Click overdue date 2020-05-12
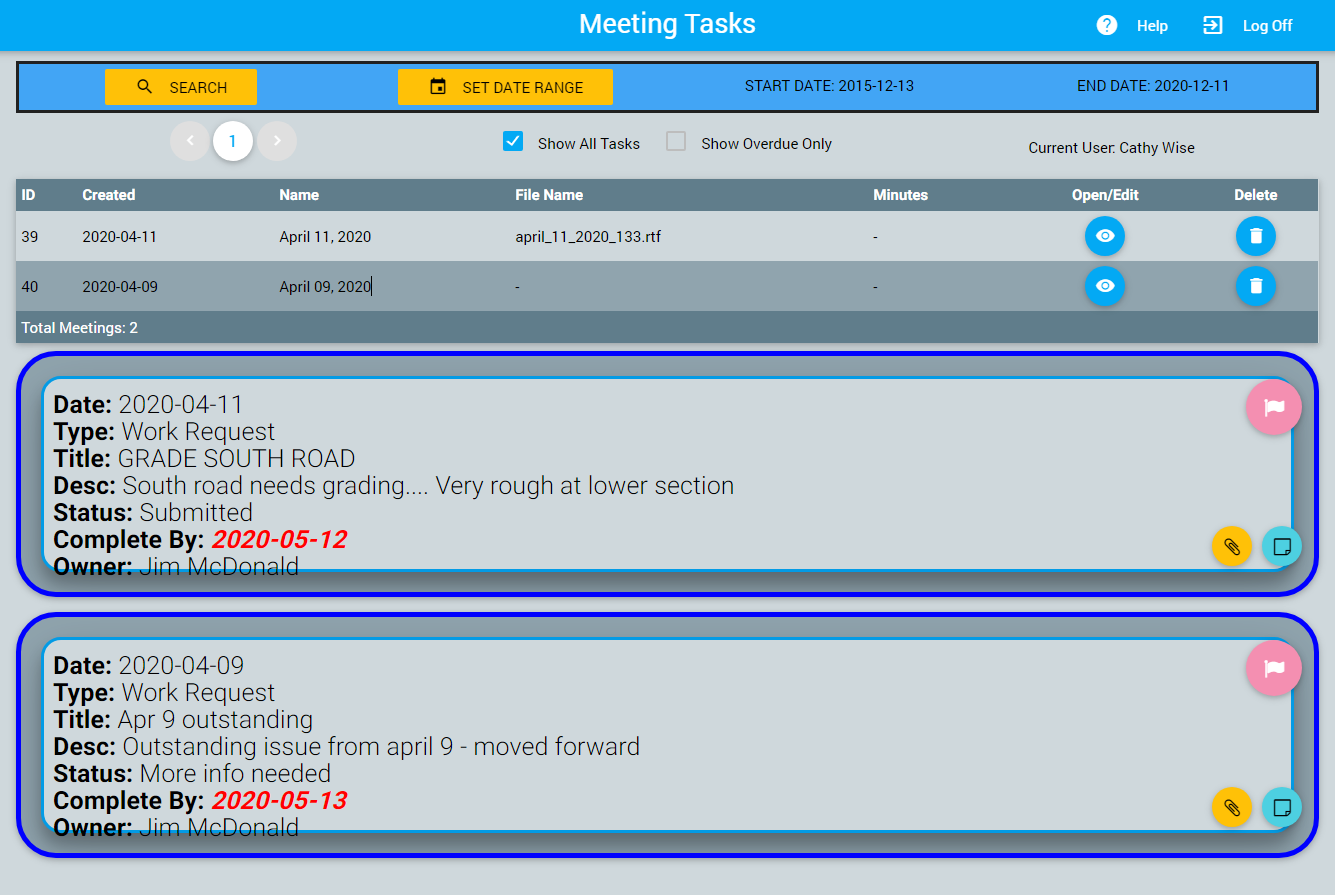 [x=279, y=540]
